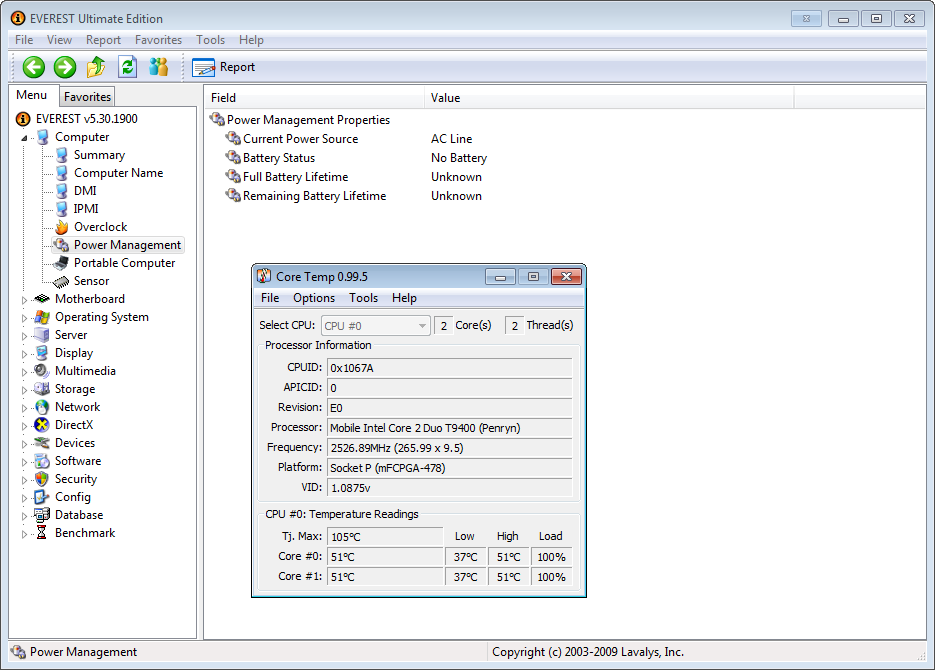Click the Report toolbar button
The height and width of the screenshot is (670, 935).
(224, 67)
